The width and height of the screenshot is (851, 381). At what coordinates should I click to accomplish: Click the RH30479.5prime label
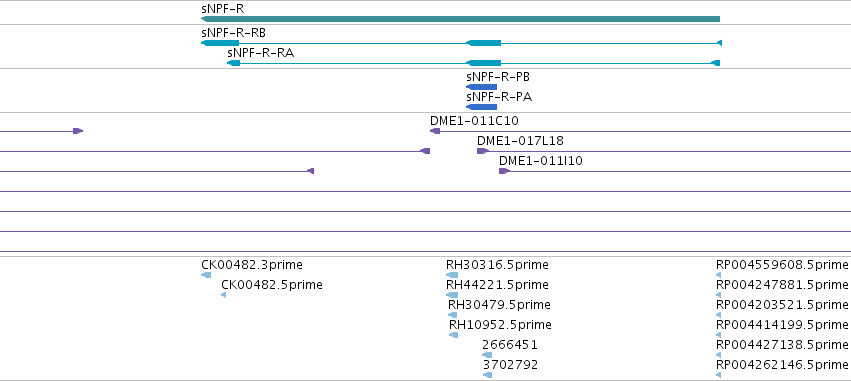(x=499, y=304)
